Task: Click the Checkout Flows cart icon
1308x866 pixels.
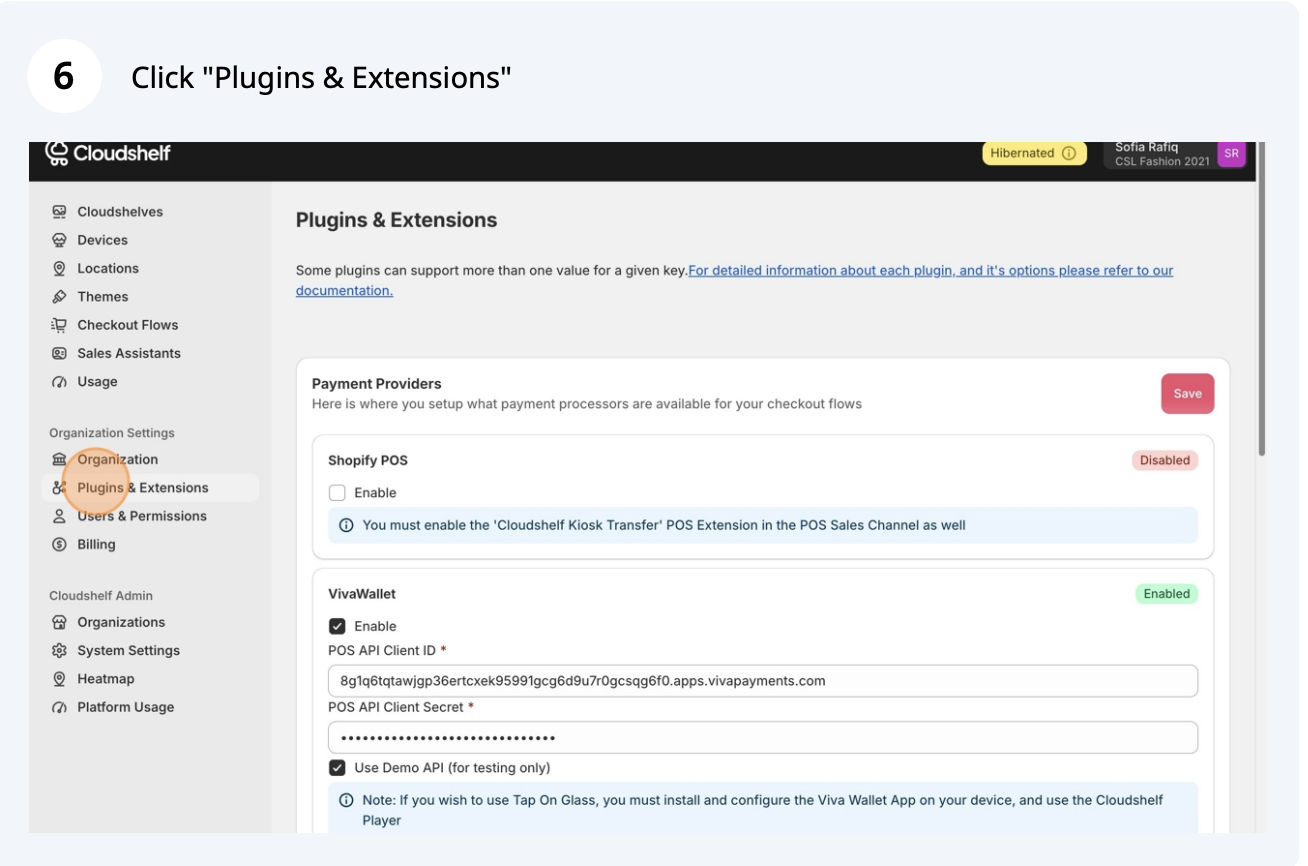Action: click(x=59, y=325)
